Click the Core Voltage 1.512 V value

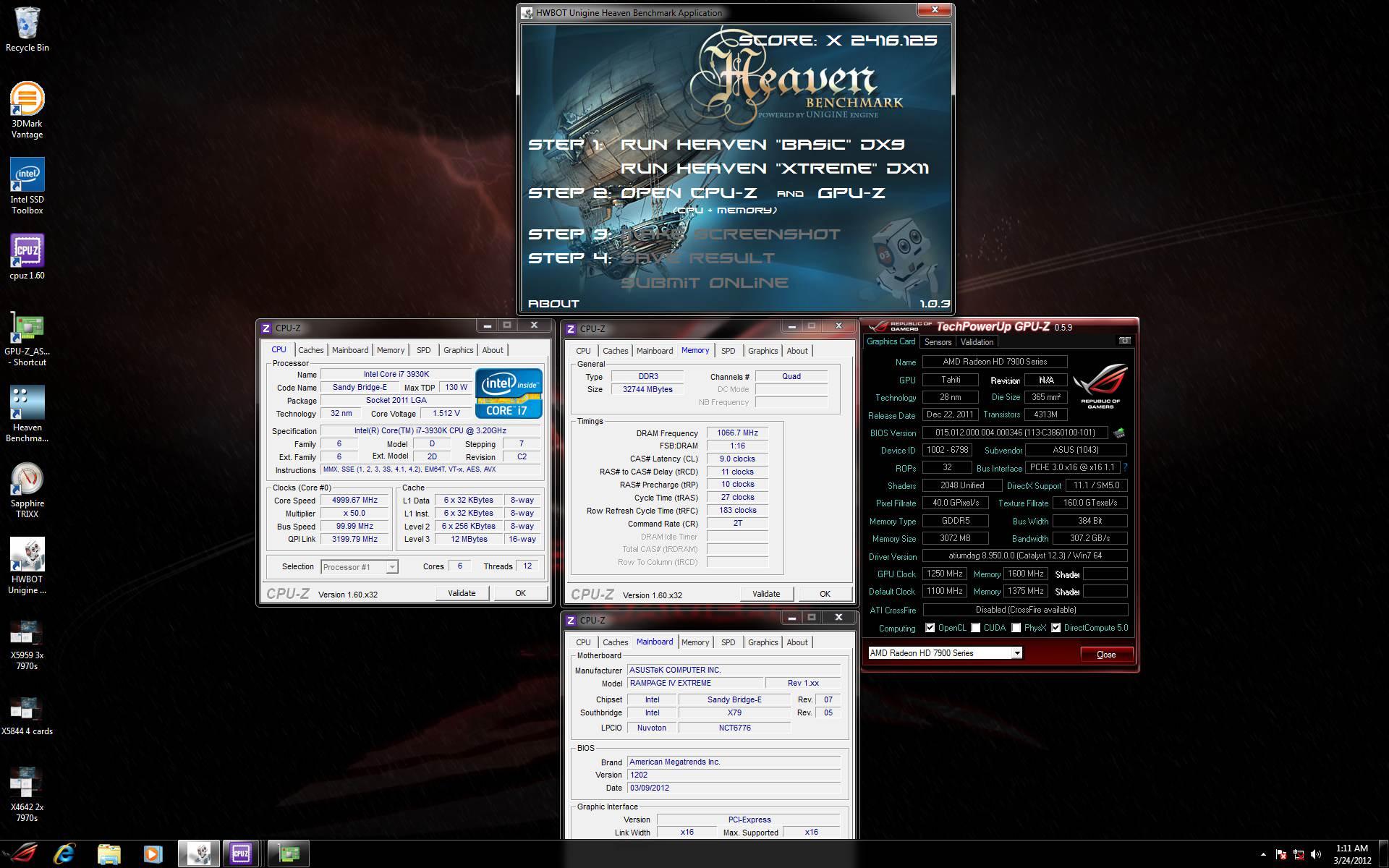[446, 414]
